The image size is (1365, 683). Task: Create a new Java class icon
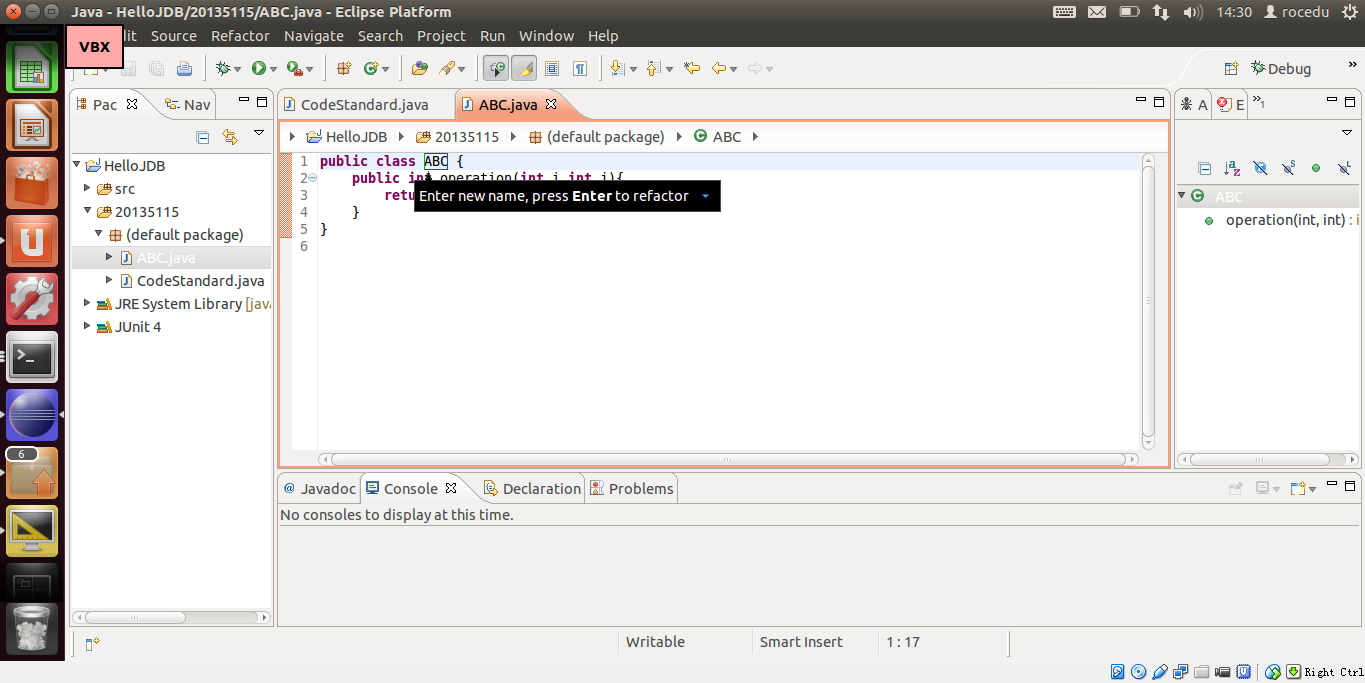pyautogui.click(x=371, y=68)
